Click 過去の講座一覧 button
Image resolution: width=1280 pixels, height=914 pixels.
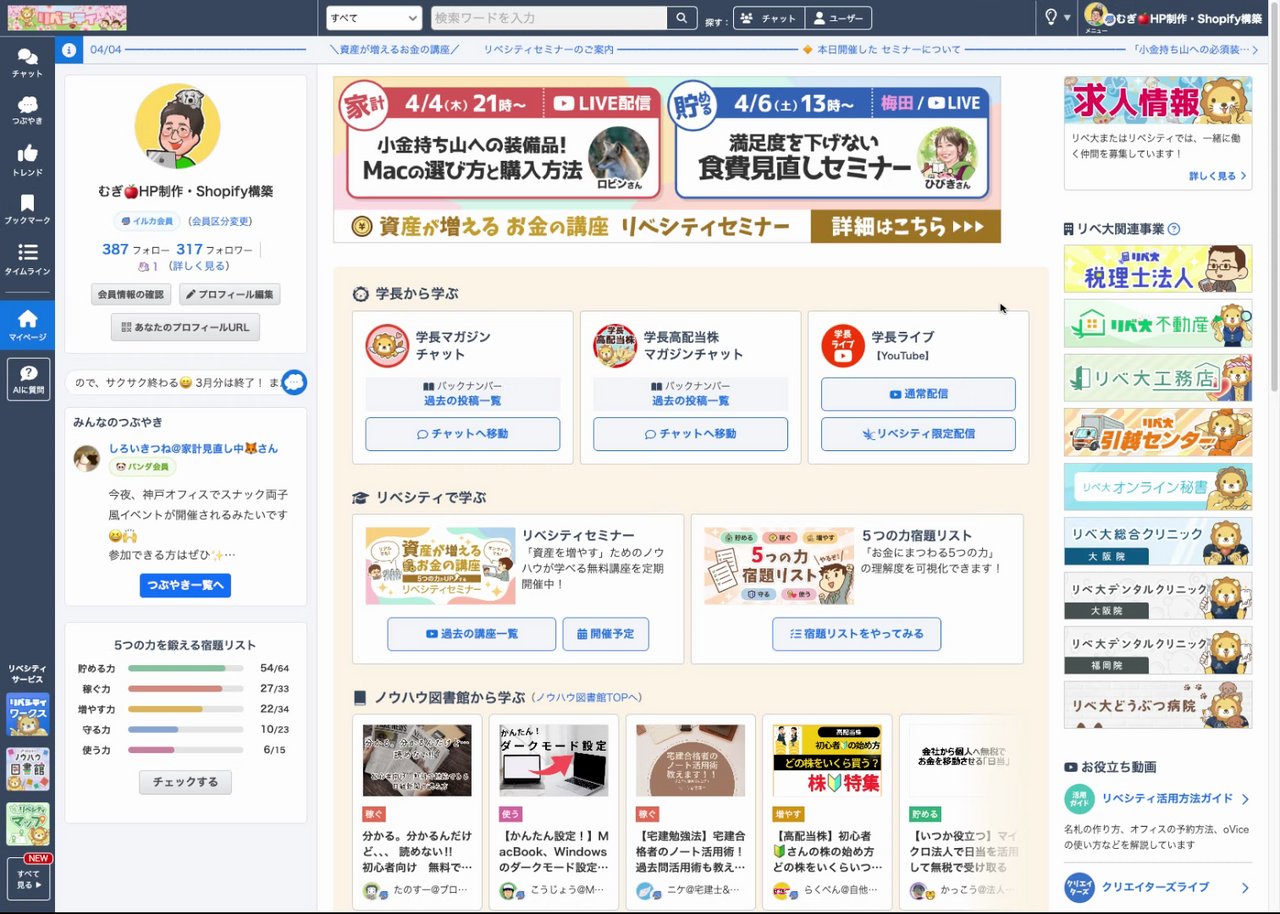coord(471,634)
